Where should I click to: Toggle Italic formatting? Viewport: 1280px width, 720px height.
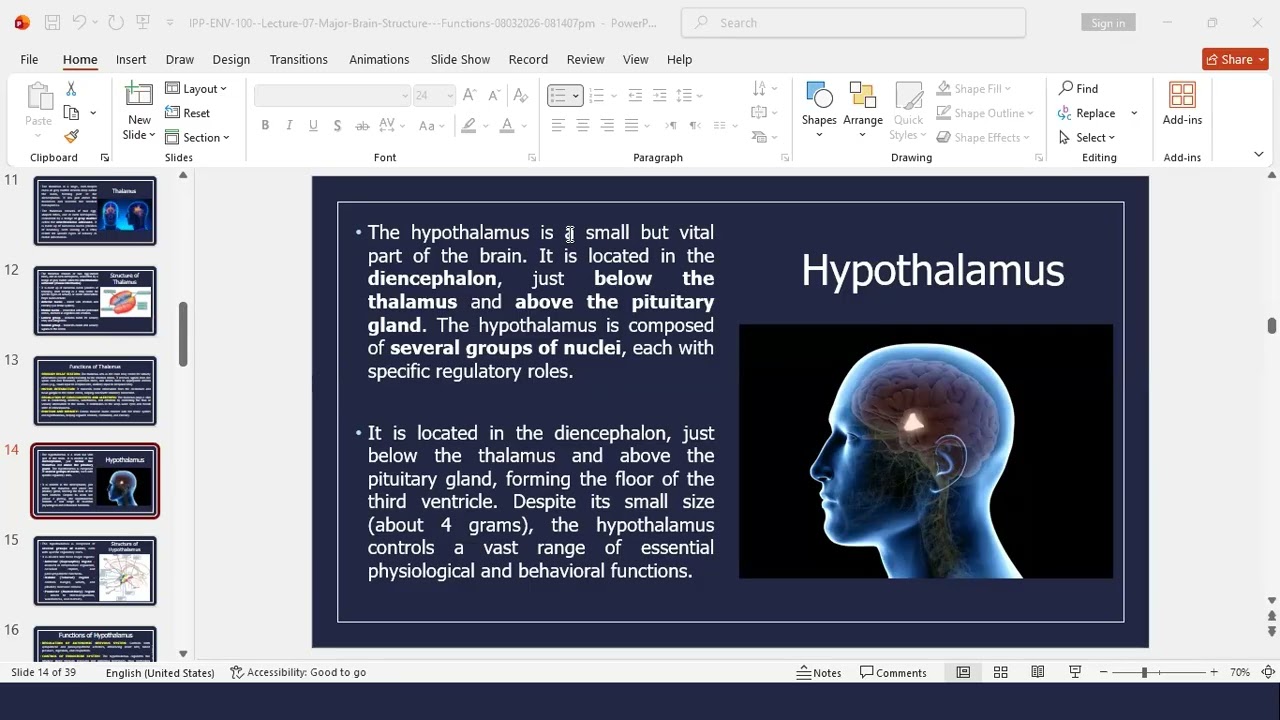pos(289,125)
